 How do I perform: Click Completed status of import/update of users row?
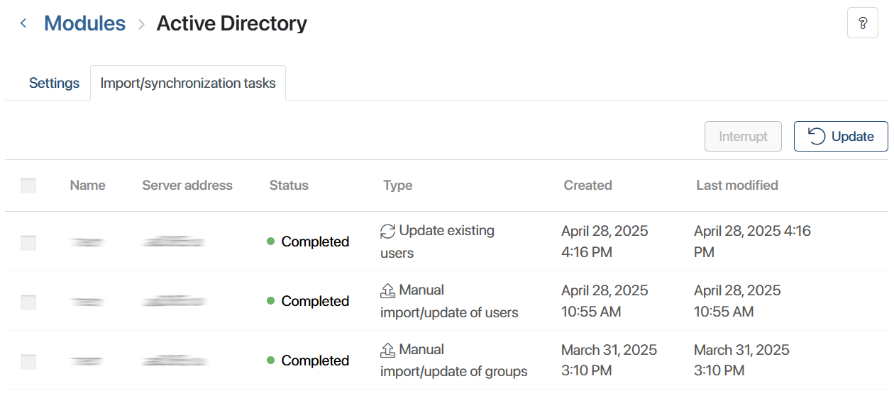pyautogui.click(x=315, y=301)
